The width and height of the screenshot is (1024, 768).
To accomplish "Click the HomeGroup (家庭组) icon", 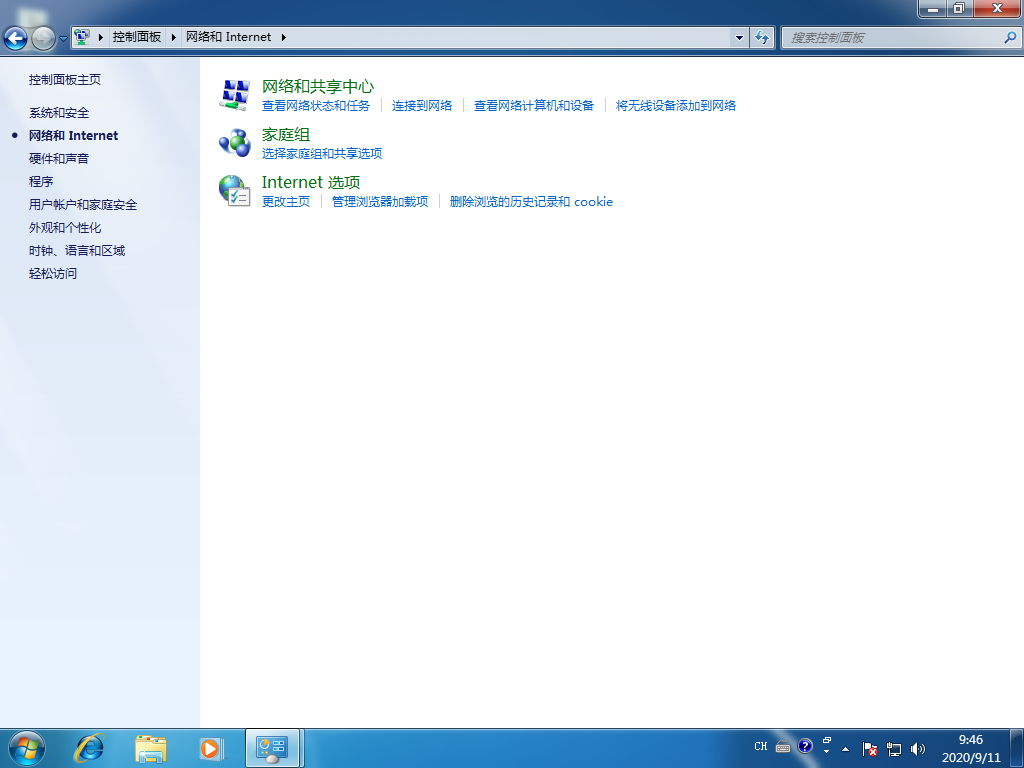I will coord(234,143).
